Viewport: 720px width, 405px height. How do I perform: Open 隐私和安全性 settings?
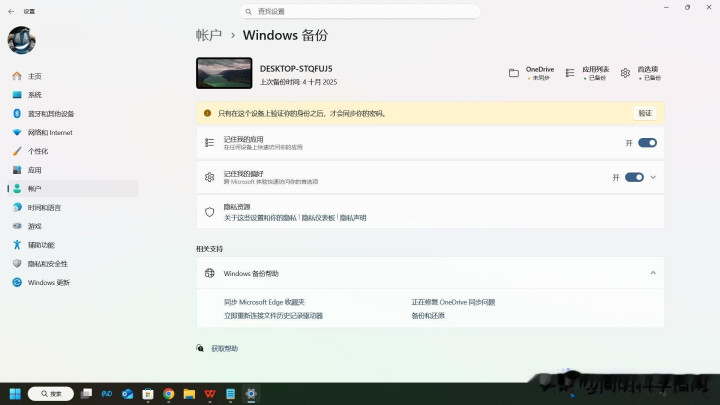pos(47,263)
